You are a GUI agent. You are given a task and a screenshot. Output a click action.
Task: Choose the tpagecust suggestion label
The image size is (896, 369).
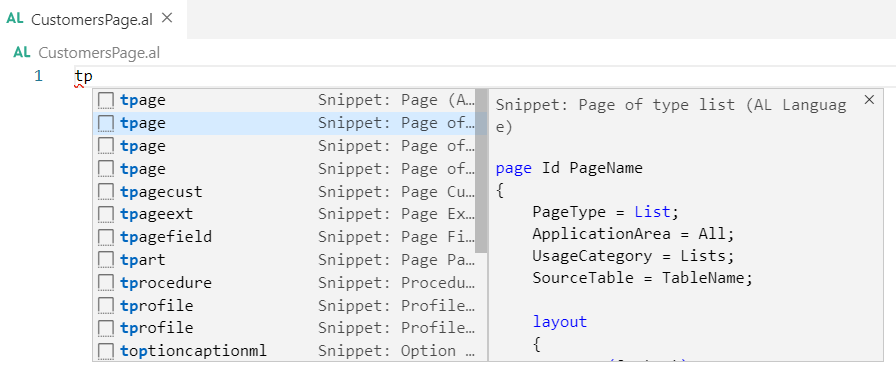pos(161,192)
